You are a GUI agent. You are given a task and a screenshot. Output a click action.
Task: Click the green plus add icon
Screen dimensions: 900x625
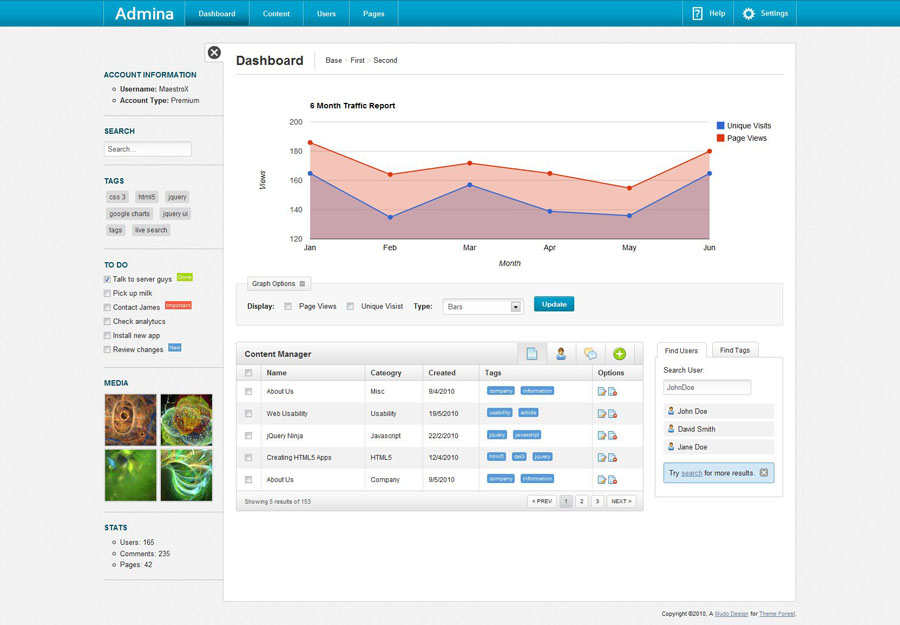tap(619, 354)
